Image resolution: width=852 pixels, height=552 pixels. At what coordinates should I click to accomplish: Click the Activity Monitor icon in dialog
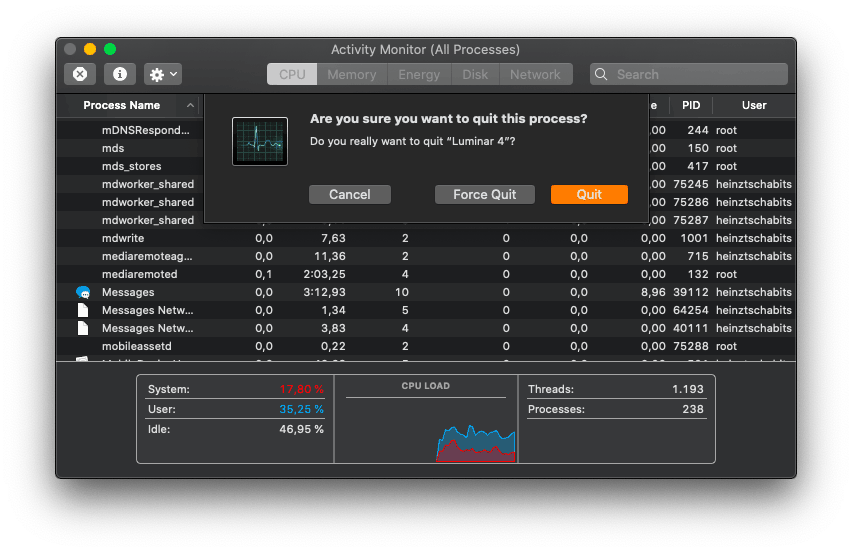click(260, 142)
